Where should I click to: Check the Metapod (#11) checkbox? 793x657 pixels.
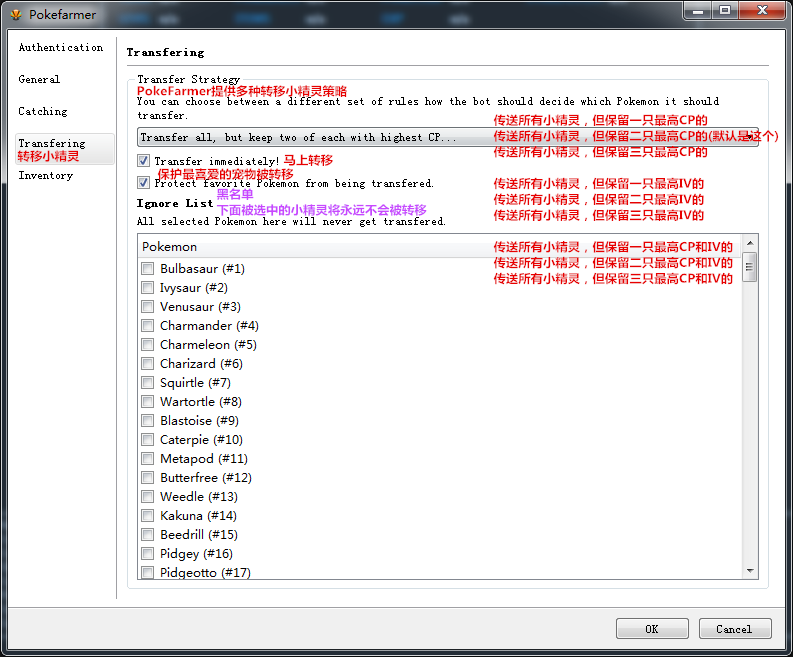point(148,459)
